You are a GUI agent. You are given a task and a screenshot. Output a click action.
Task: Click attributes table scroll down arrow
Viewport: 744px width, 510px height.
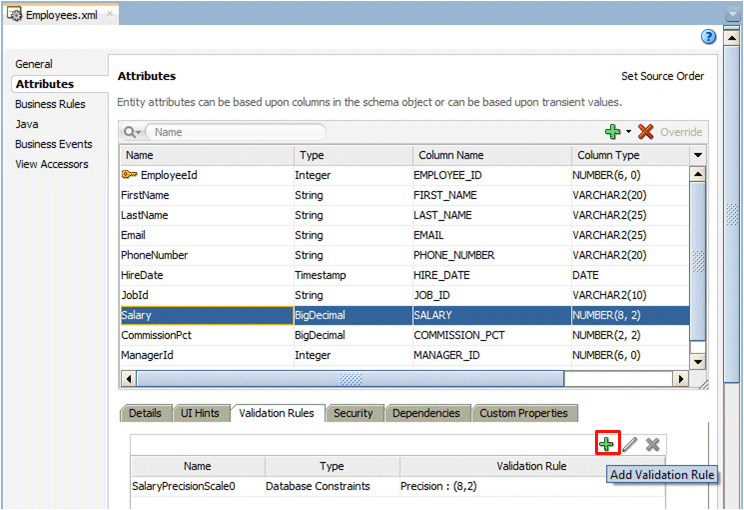click(x=698, y=362)
